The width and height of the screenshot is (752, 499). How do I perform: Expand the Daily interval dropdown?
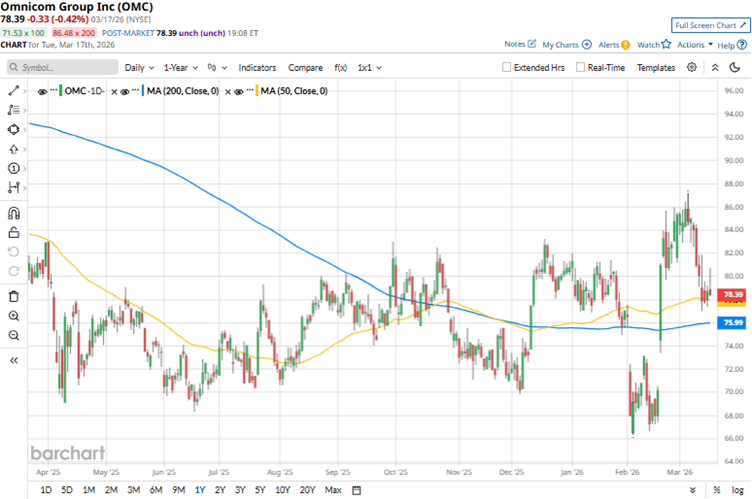pos(139,68)
